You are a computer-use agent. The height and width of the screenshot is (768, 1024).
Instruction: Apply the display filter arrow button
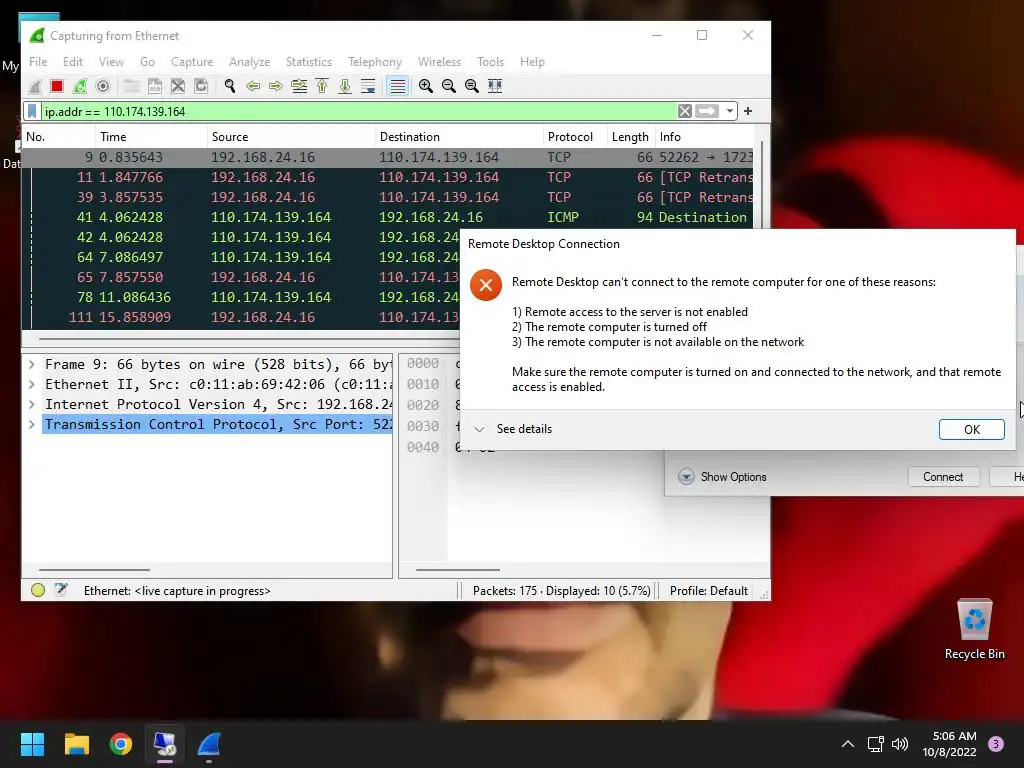pos(707,111)
